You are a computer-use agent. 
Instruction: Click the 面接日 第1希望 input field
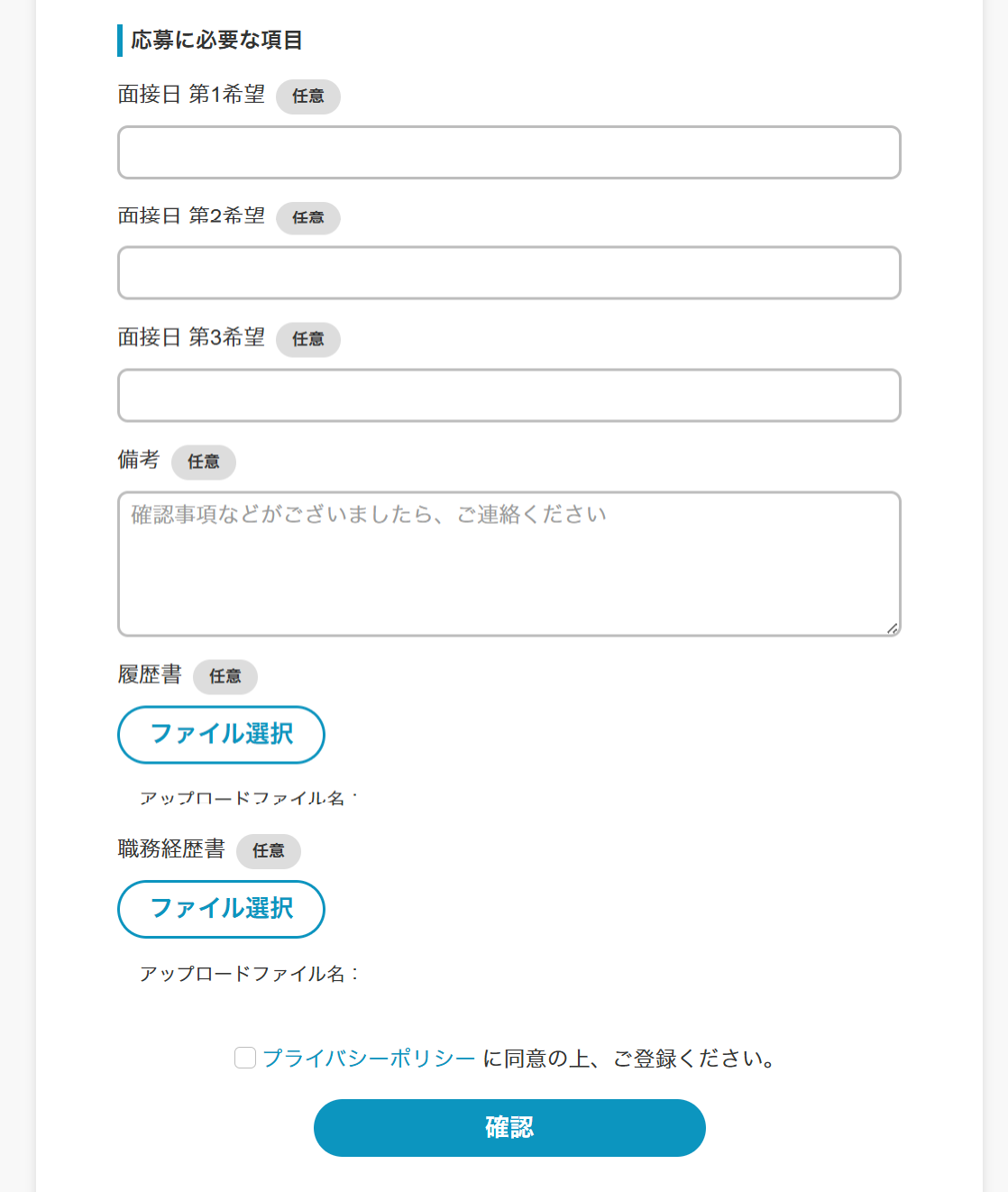(x=509, y=152)
